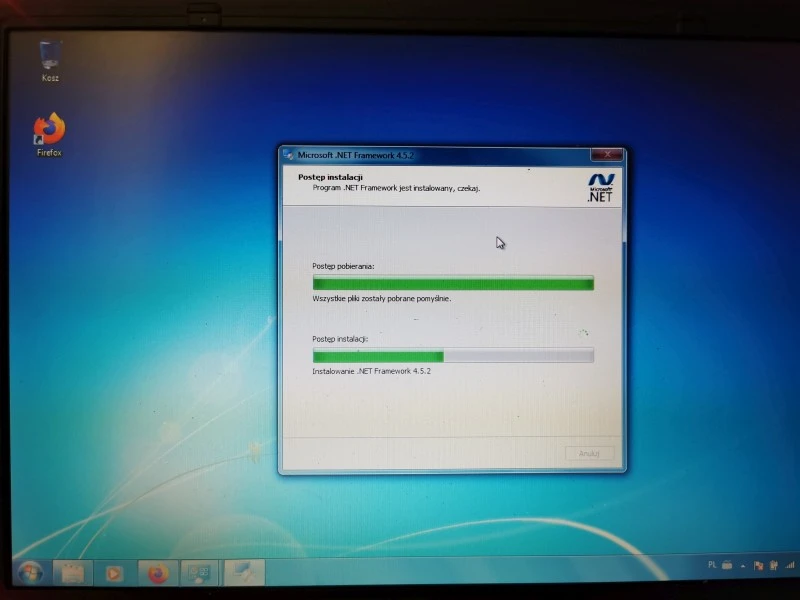
Task: Click the keyboard icon next to PL
Action: click(x=727, y=565)
